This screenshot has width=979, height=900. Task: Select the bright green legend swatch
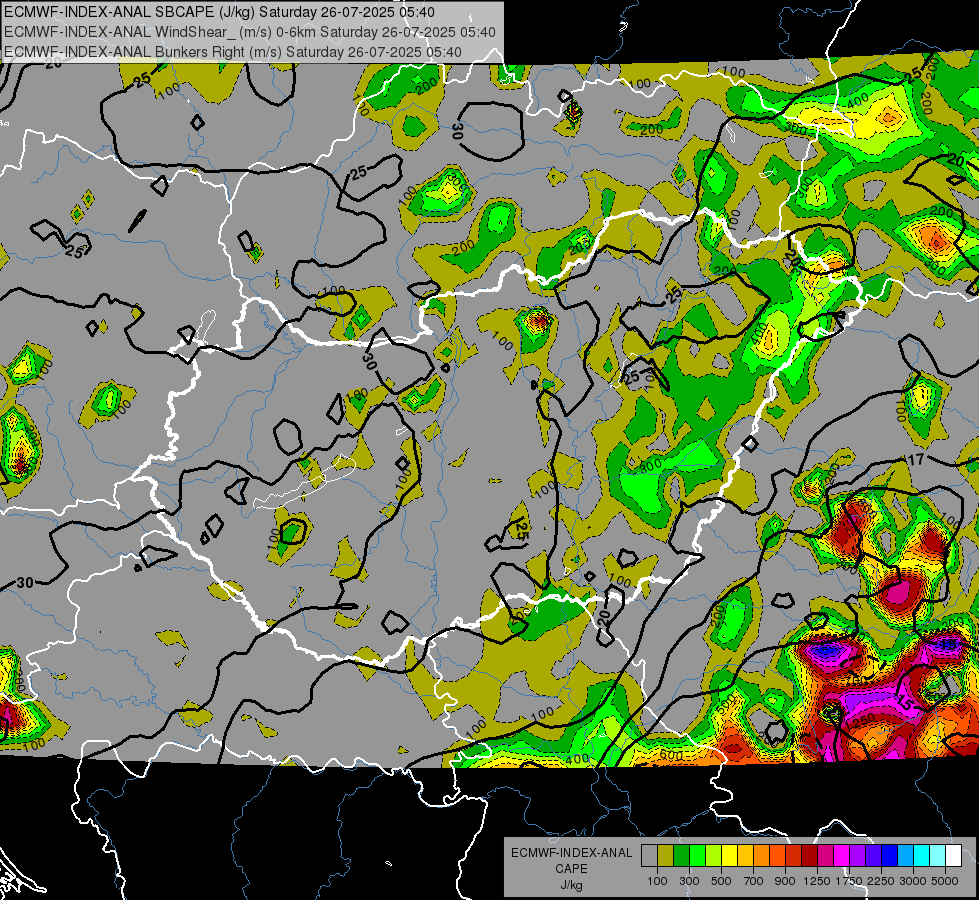697,855
